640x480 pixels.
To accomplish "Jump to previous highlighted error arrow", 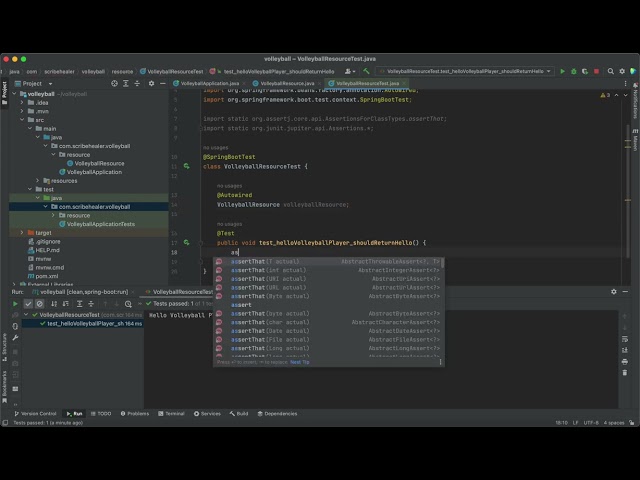I will pyautogui.click(x=617, y=95).
